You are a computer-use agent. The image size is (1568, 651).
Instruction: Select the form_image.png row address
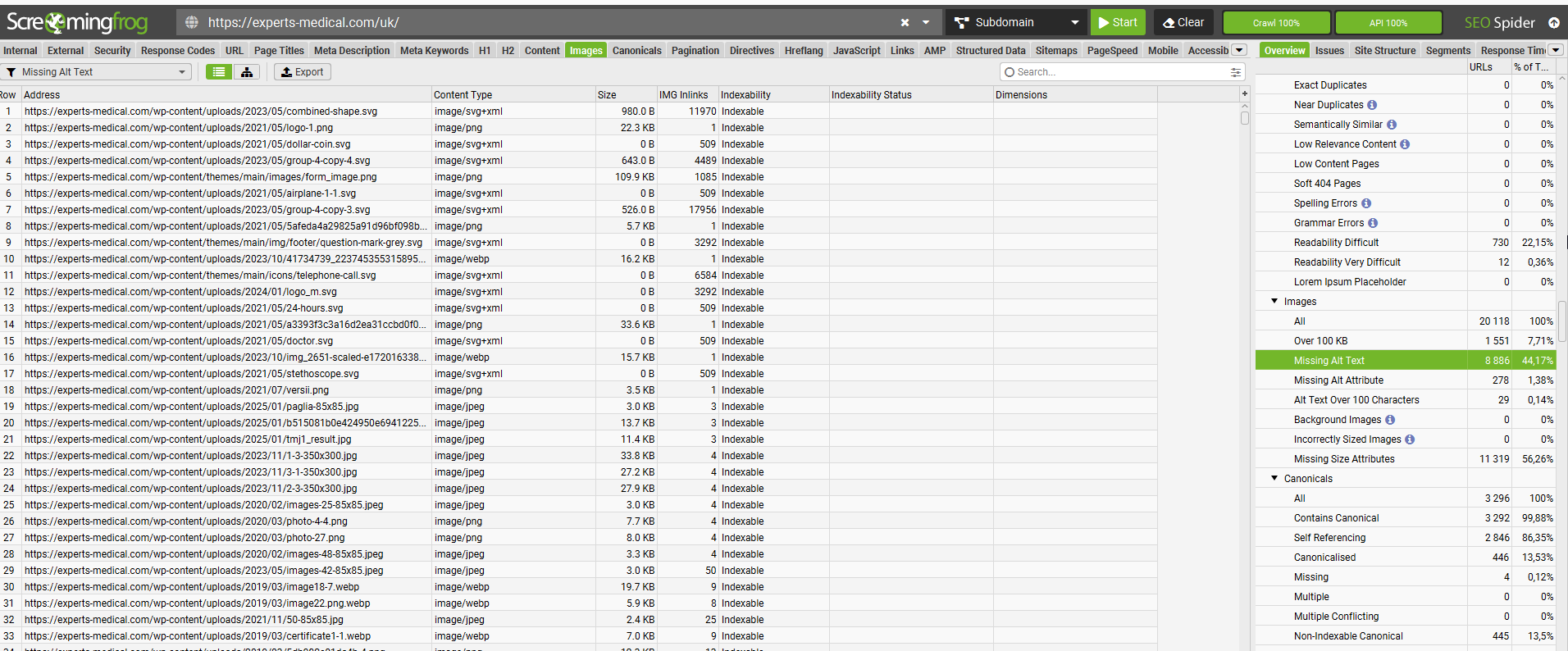(x=201, y=177)
